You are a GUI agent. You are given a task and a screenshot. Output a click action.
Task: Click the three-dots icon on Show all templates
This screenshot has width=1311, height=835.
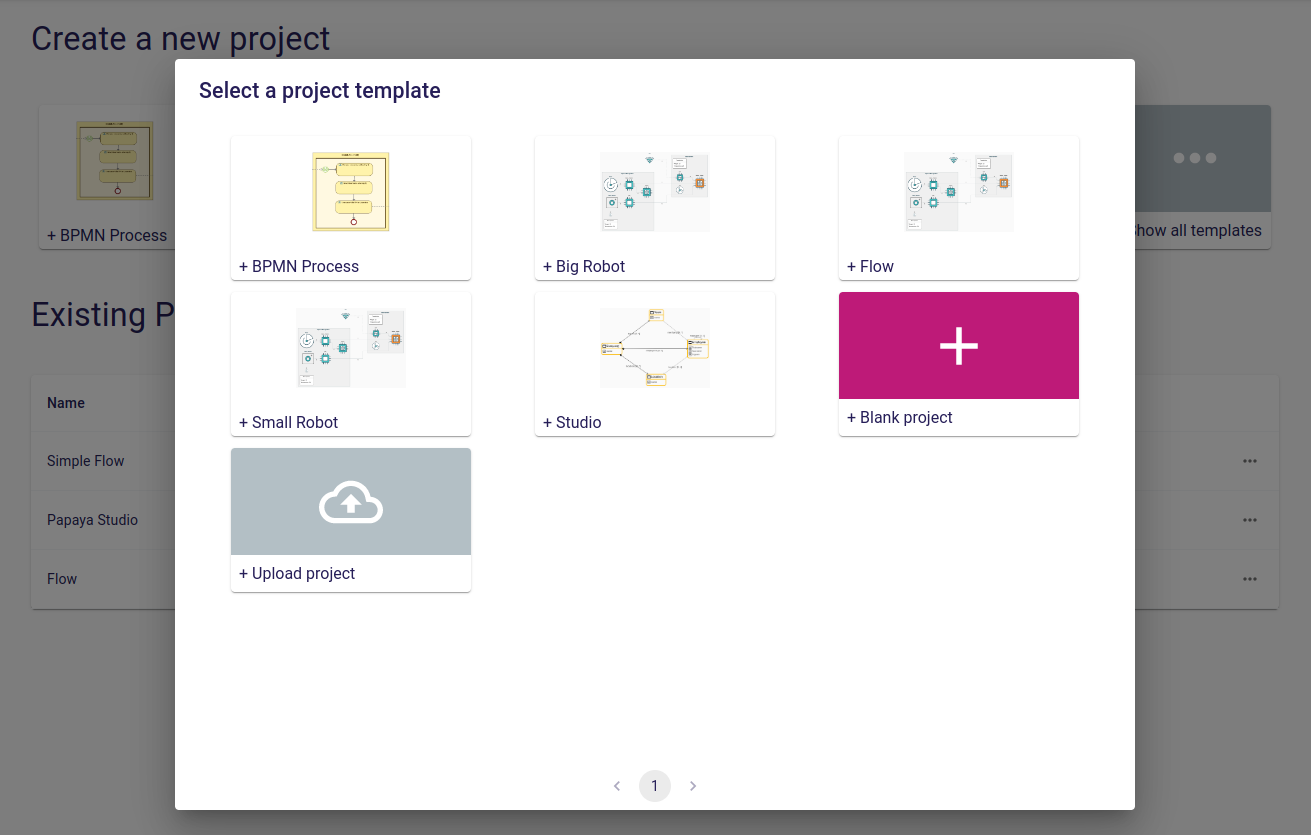click(x=1194, y=158)
